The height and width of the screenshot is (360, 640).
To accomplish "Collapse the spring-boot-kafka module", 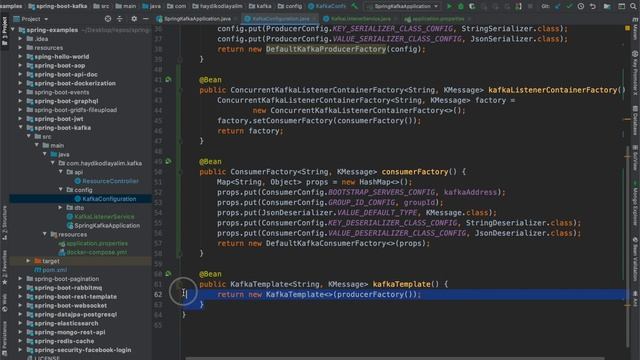I will 20,127.
